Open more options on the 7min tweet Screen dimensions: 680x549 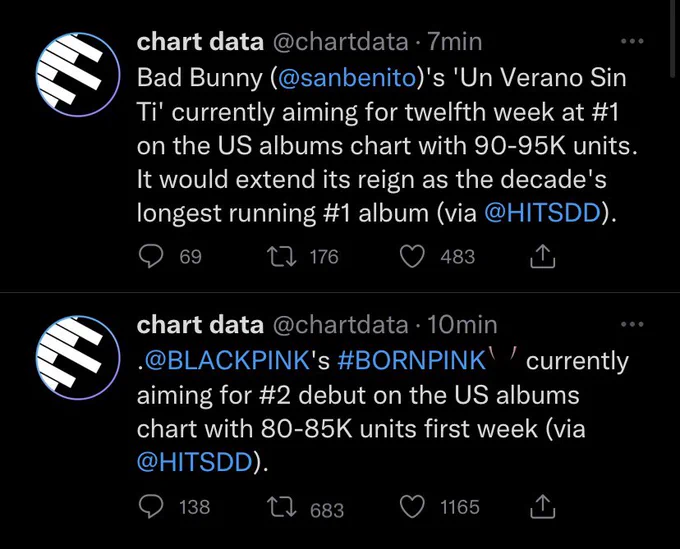tap(632, 42)
